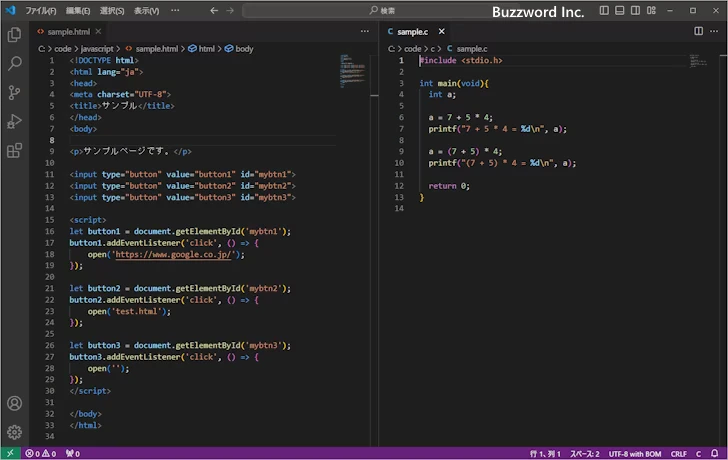Screen dimensions: 728x460
Task: Open the Source Control view
Action: [14, 92]
